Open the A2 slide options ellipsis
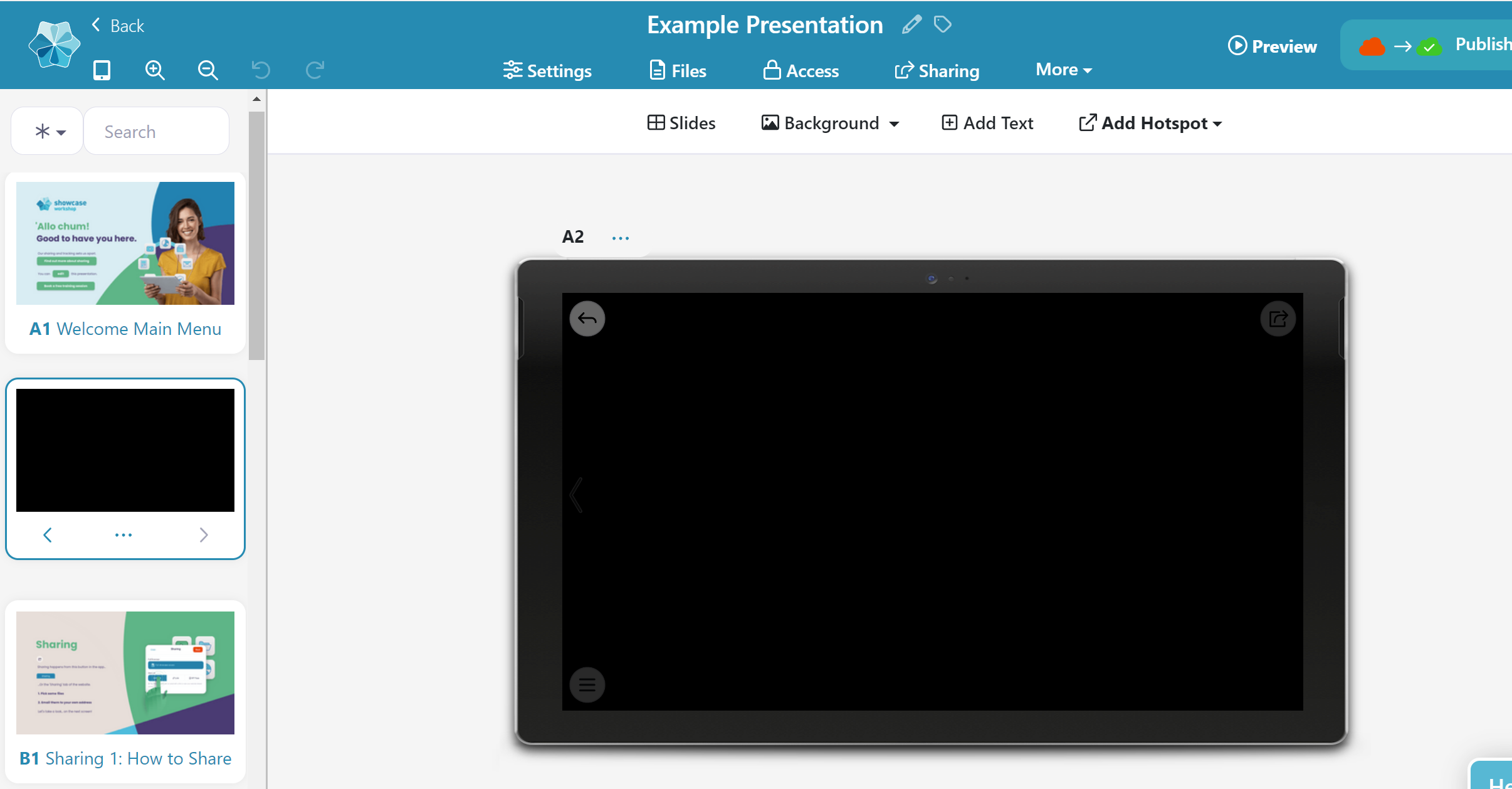Screen dimensions: 1512x789 [620, 238]
